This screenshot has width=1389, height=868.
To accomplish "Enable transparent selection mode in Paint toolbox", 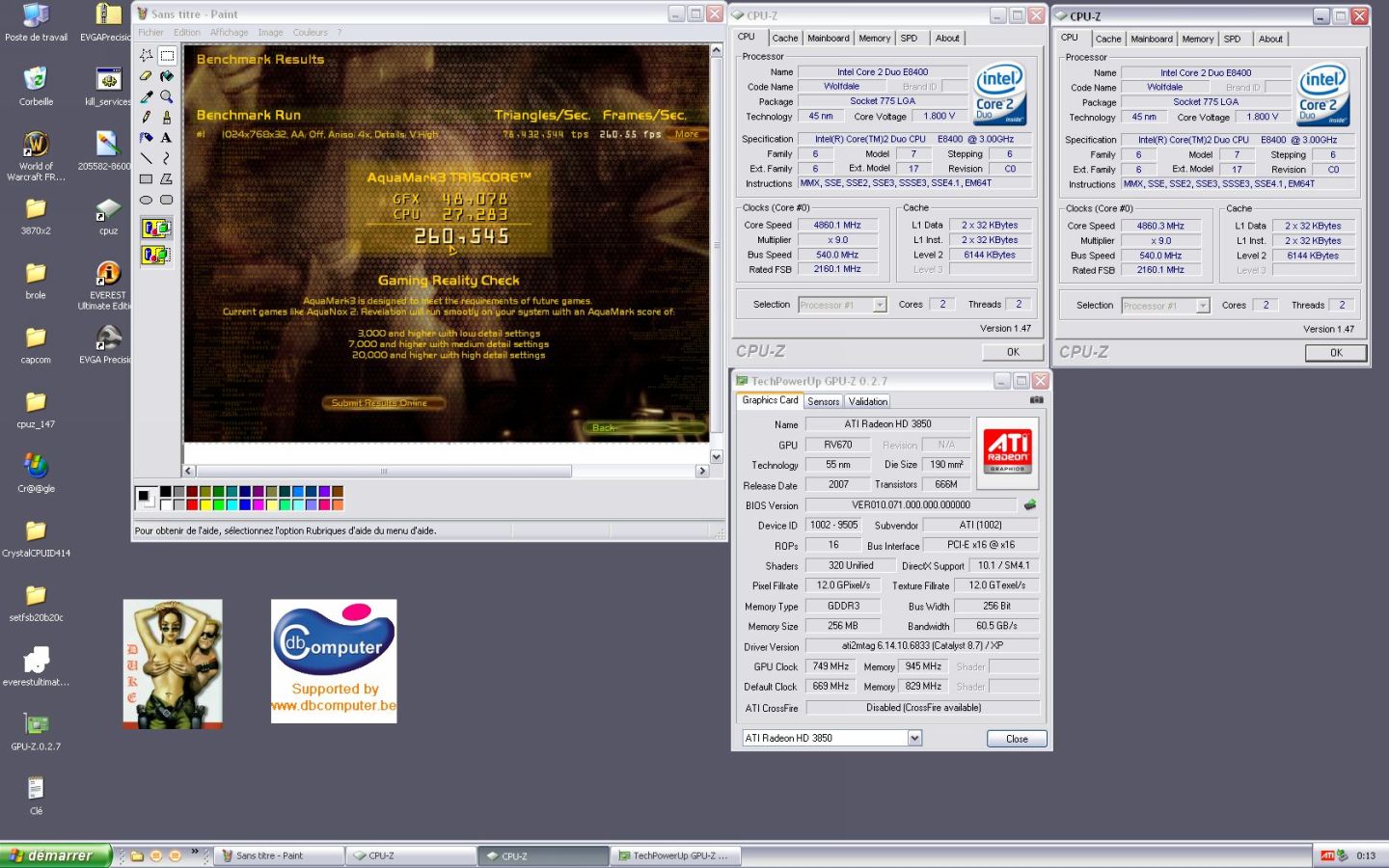I will click(156, 256).
